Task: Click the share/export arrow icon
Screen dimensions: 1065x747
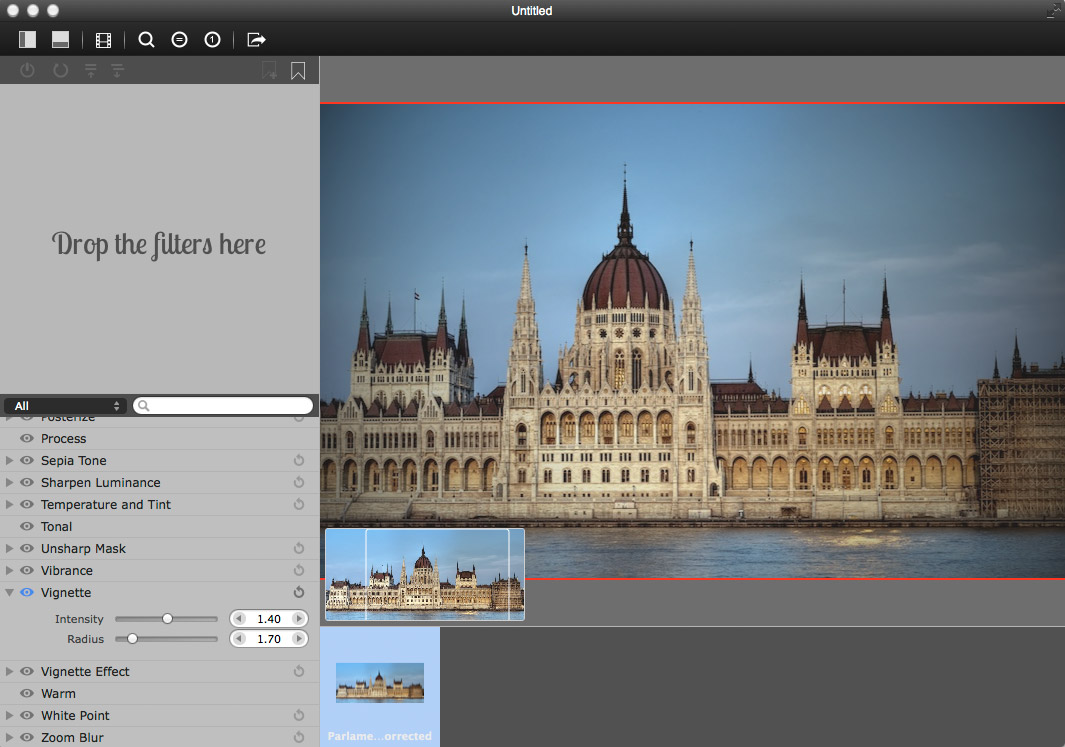Action: pyautogui.click(x=256, y=40)
